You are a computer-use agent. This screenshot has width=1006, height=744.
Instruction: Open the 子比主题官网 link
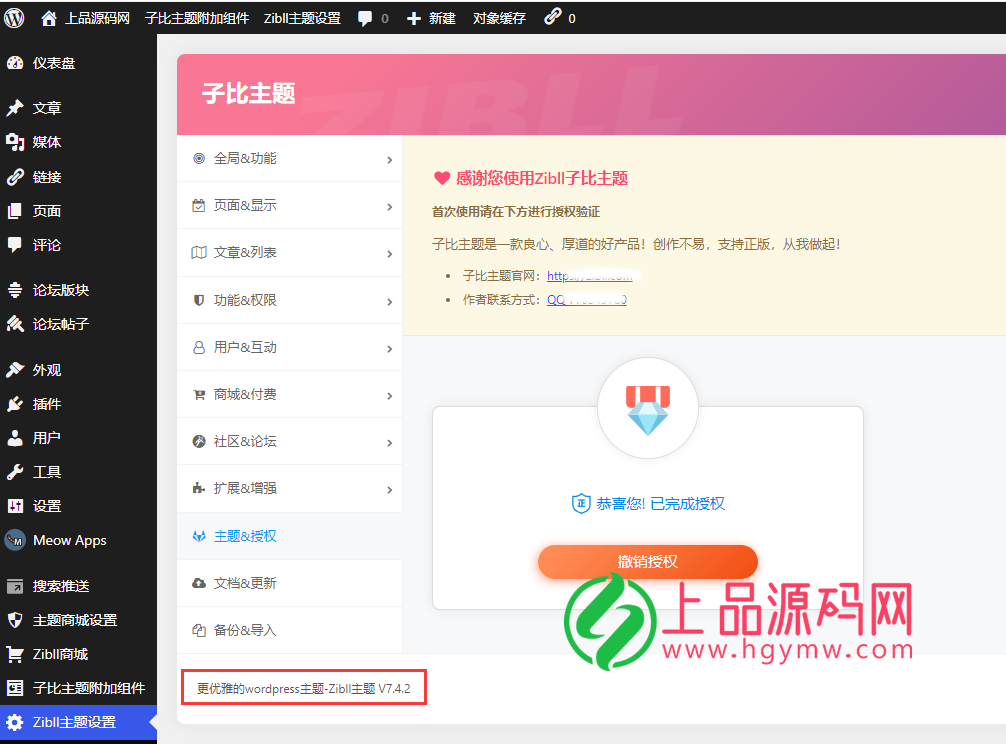click(x=589, y=276)
